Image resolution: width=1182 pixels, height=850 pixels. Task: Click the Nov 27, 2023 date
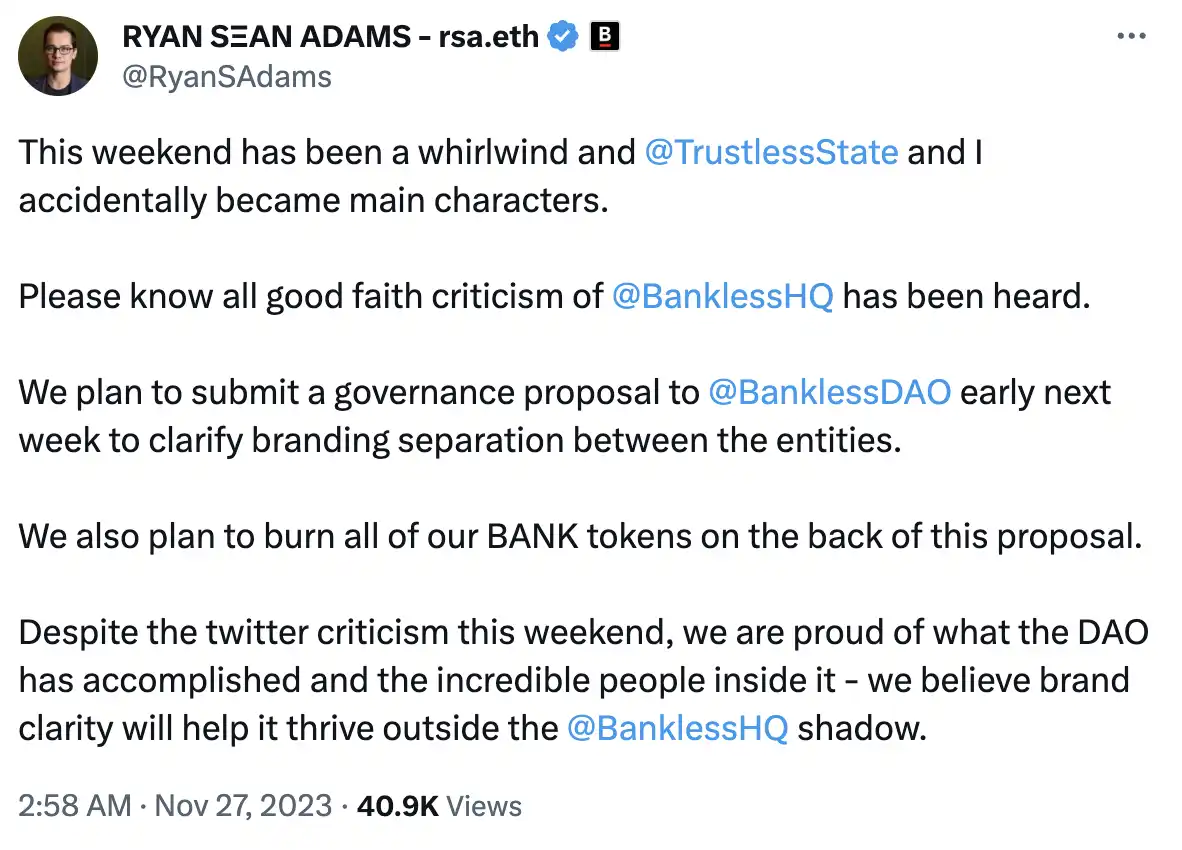245,806
